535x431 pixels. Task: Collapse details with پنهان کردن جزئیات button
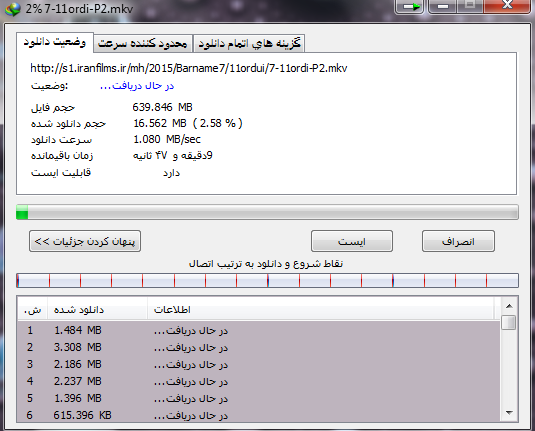[x=85, y=241]
